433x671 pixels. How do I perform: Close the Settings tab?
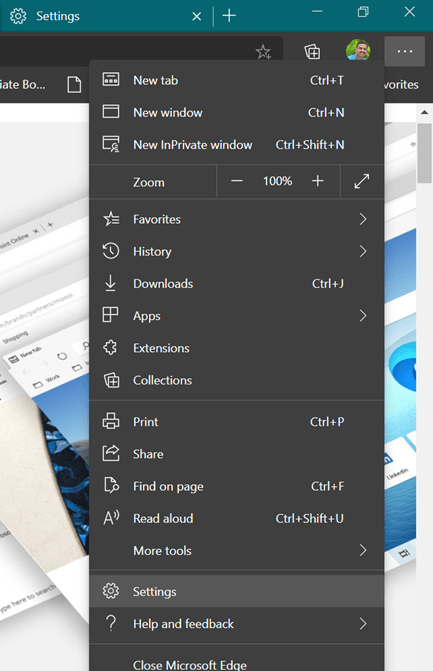tap(197, 16)
